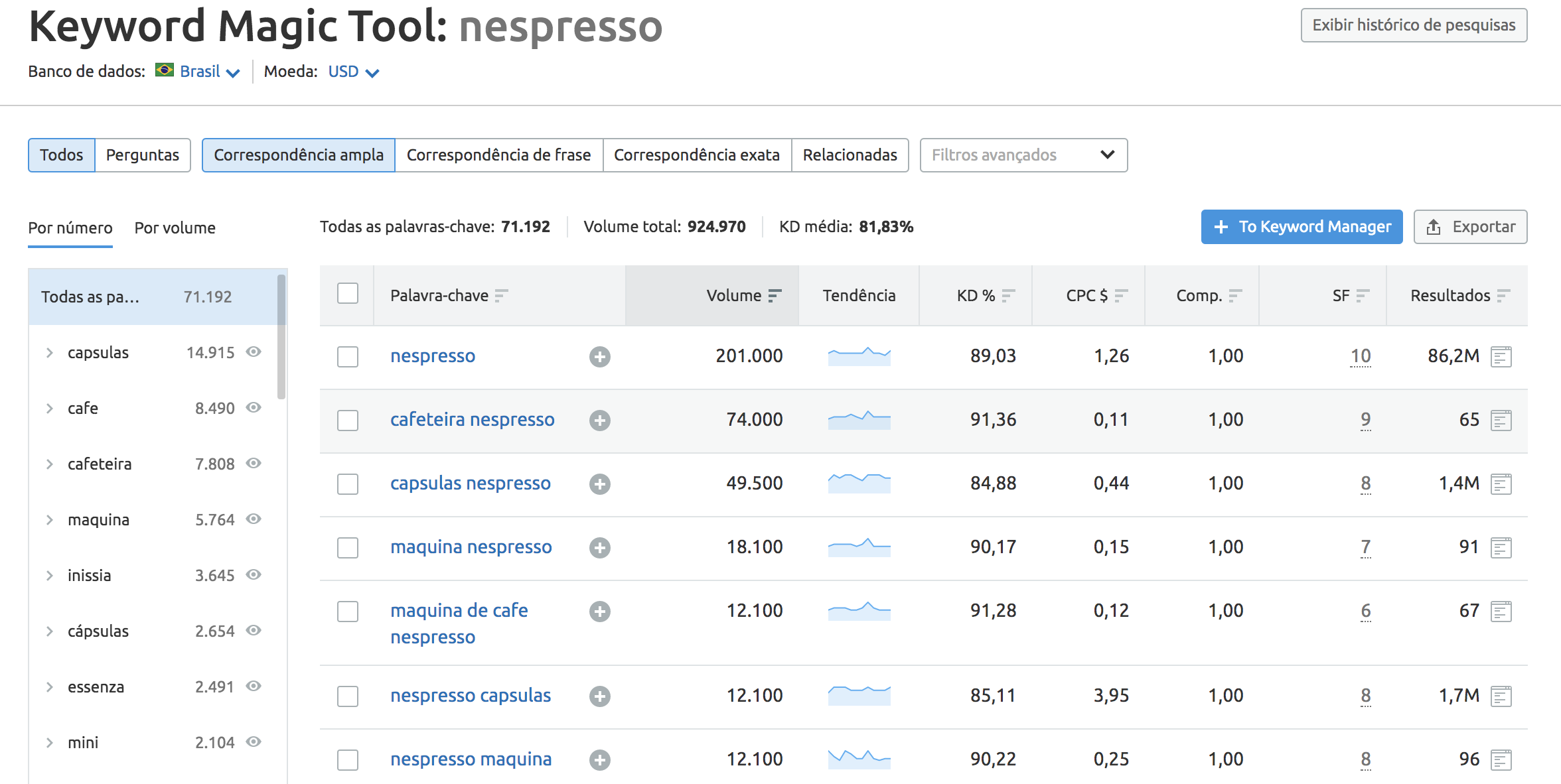Open SERP results icon for capsulas nespresso
The width and height of the screenshot is (1561, 784).
1501,484
